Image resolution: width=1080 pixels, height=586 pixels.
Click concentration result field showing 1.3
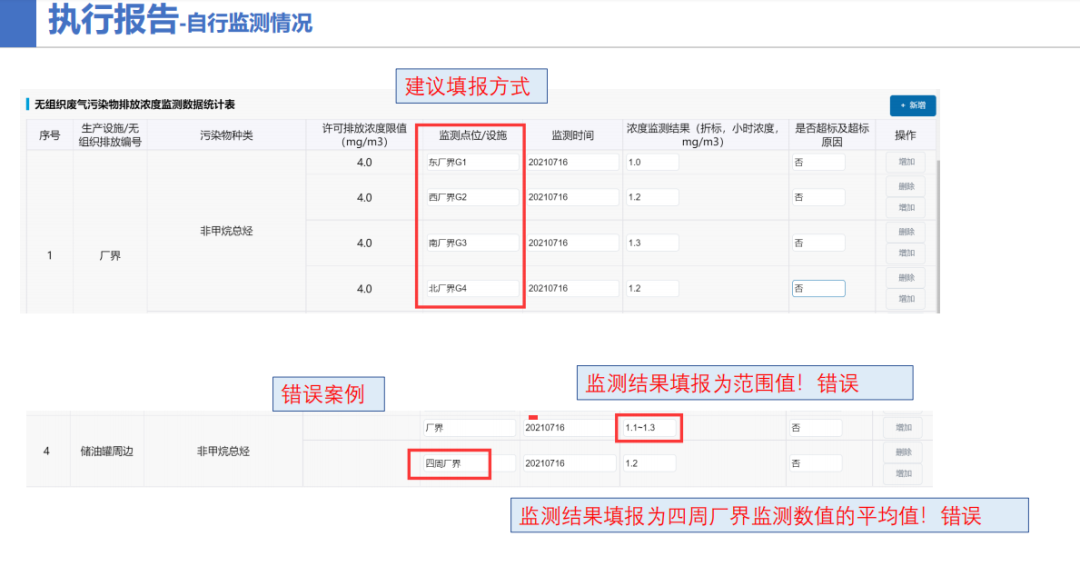(652, 243)
